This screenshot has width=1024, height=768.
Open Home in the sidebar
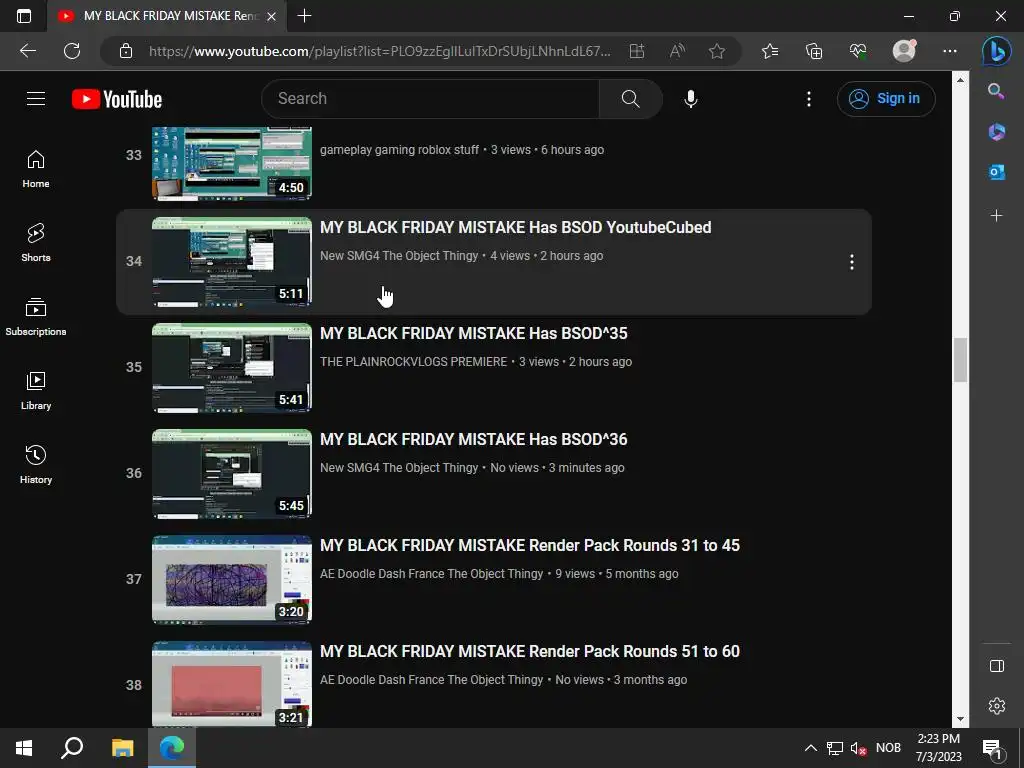pyautogui.click(x=36, y=169)
